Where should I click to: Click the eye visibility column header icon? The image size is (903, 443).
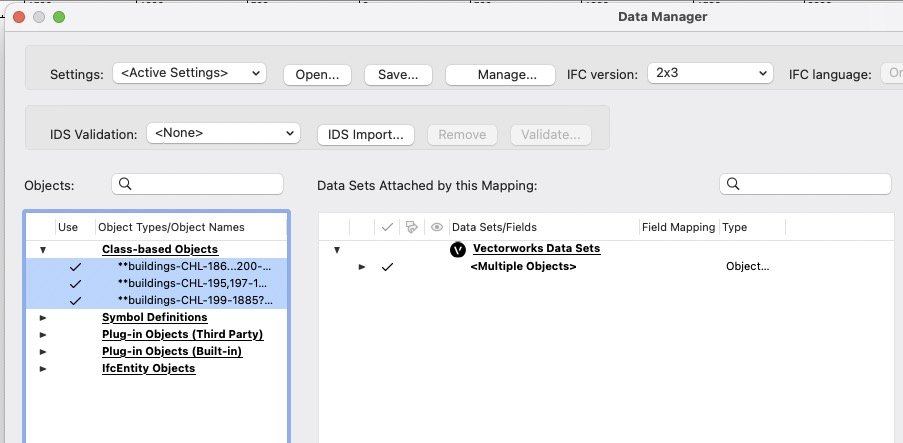click(436, 227)
